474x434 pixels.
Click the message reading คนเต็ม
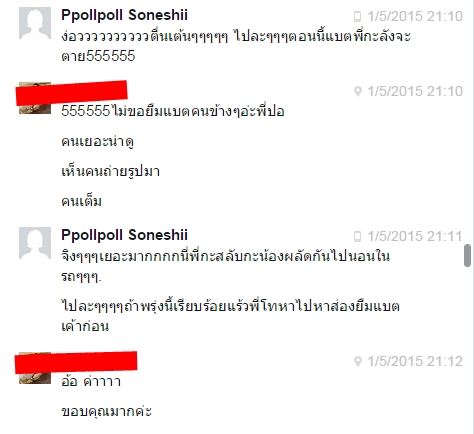82,201
